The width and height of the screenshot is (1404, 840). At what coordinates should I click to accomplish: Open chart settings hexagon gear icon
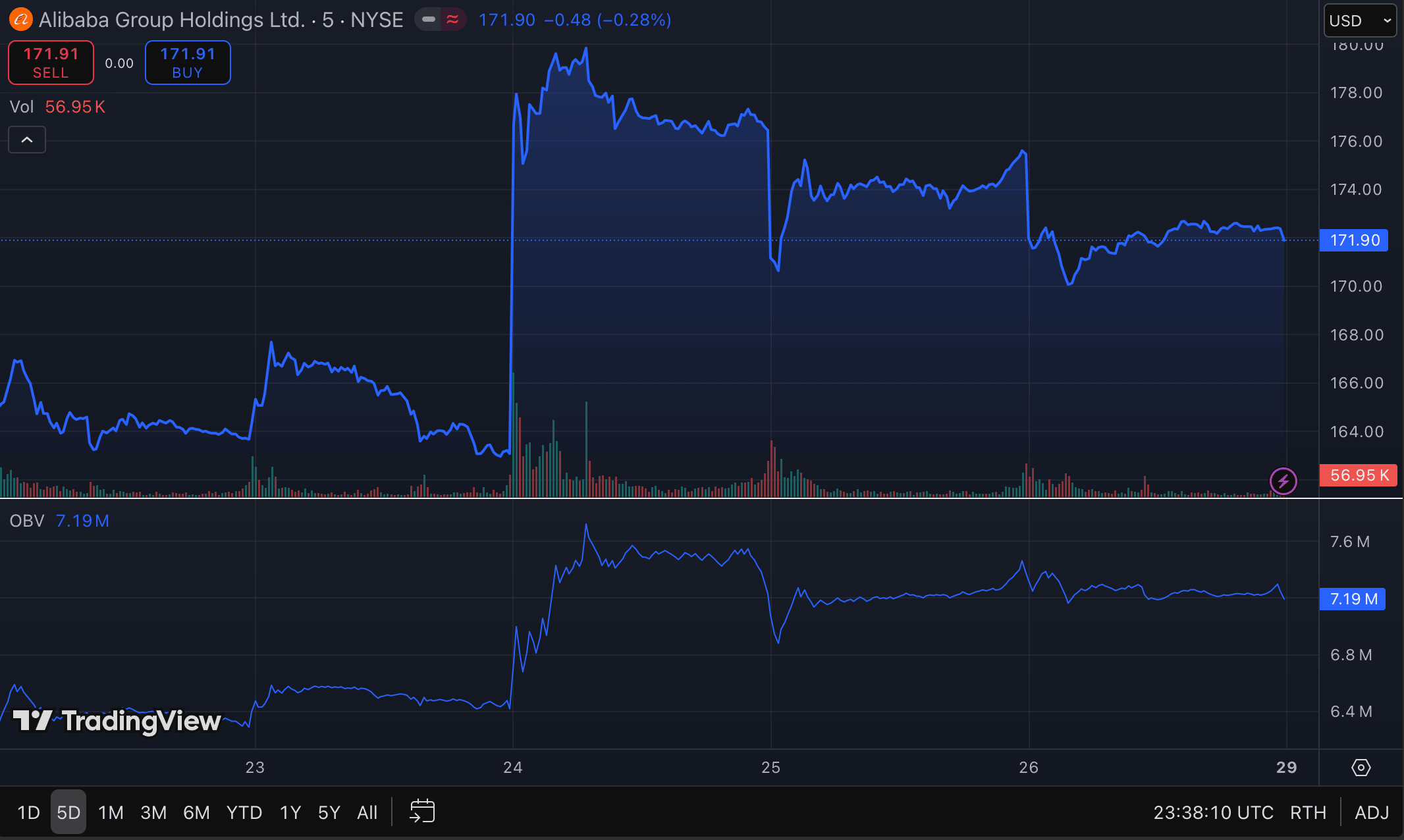1361,768
